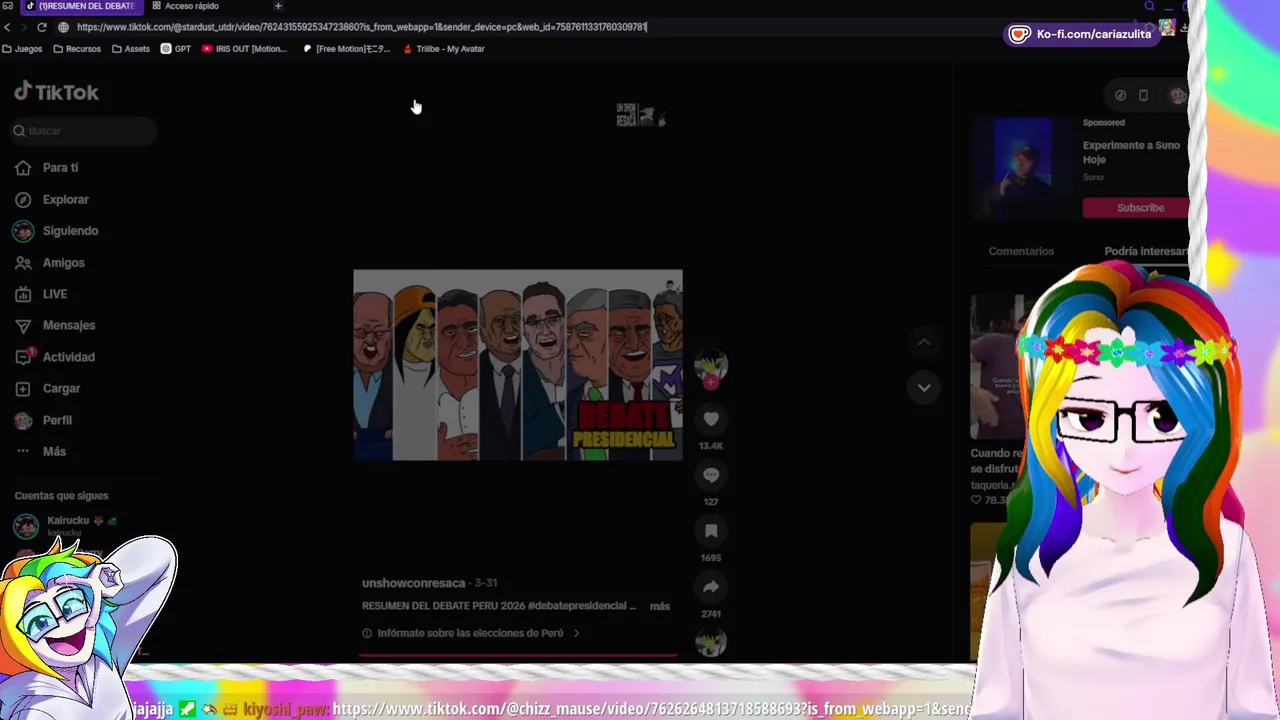Image resolution: width=1280 pixels, height=720 pixels.
Task: Bookmark the video with the save icon
Action: point(711,531)
